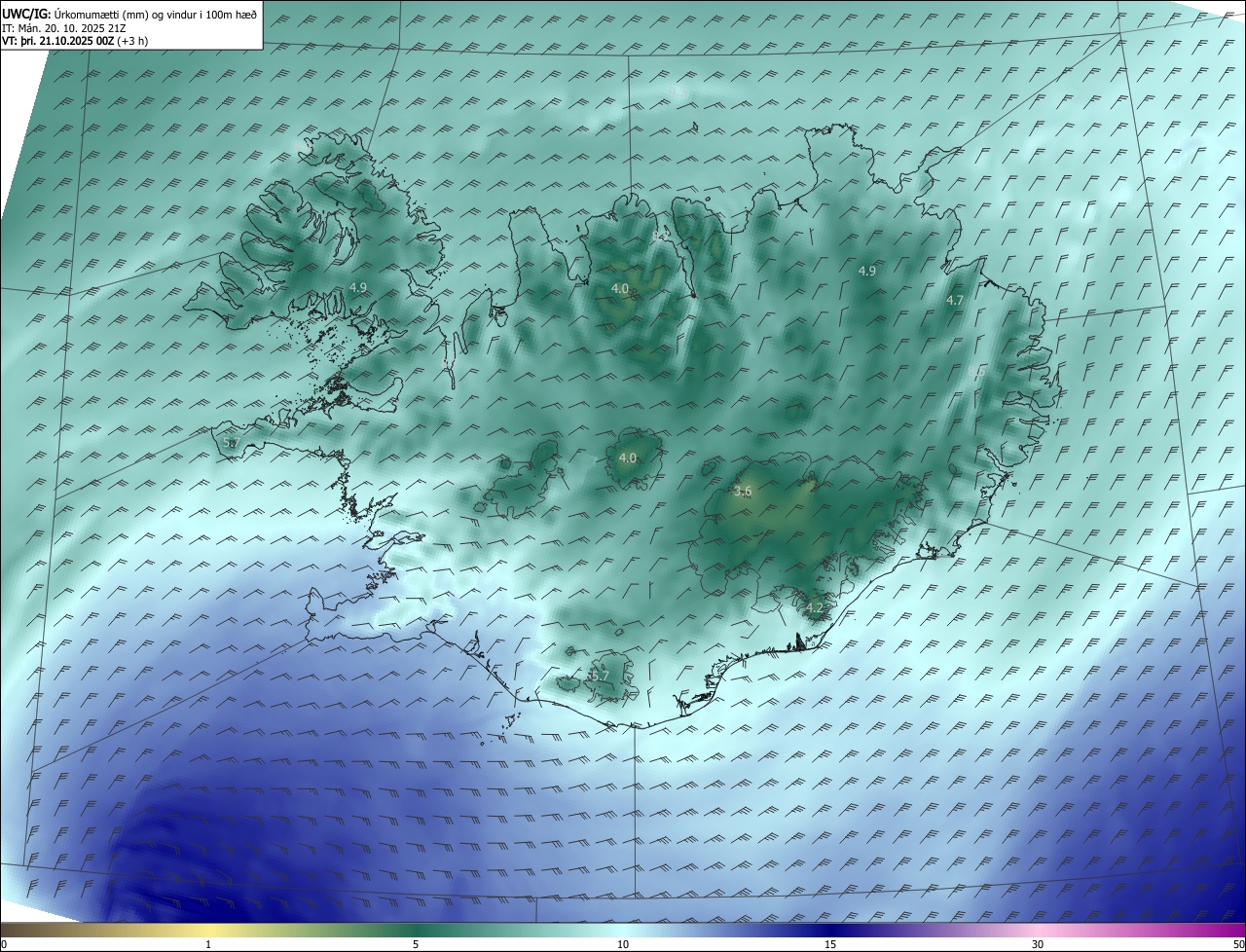Click the 5.7 value inside Mýrdalsjökull outline
This screenshot has width=1246, height=952.
(600, 676)
